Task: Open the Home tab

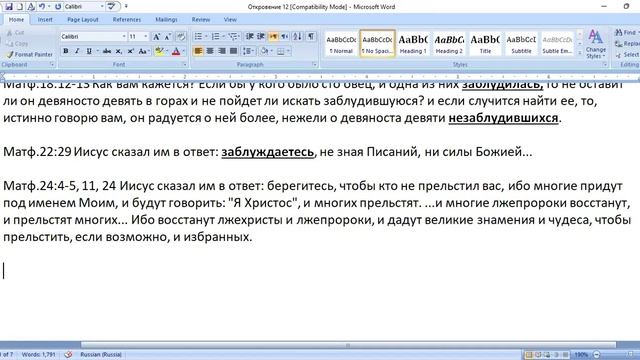Action: (16, 20)
